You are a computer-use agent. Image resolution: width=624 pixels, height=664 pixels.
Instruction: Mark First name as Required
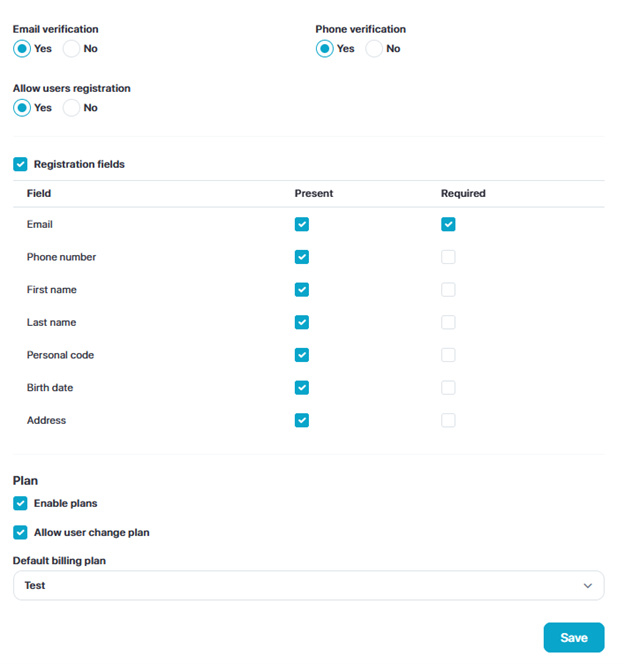click(448, 290)
